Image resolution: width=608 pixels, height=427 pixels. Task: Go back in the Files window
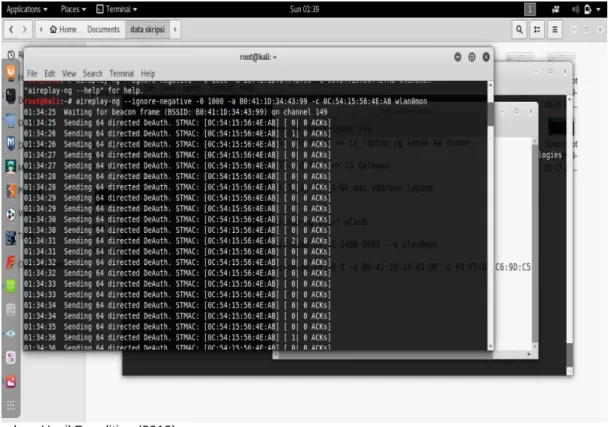tap(11, 29)
